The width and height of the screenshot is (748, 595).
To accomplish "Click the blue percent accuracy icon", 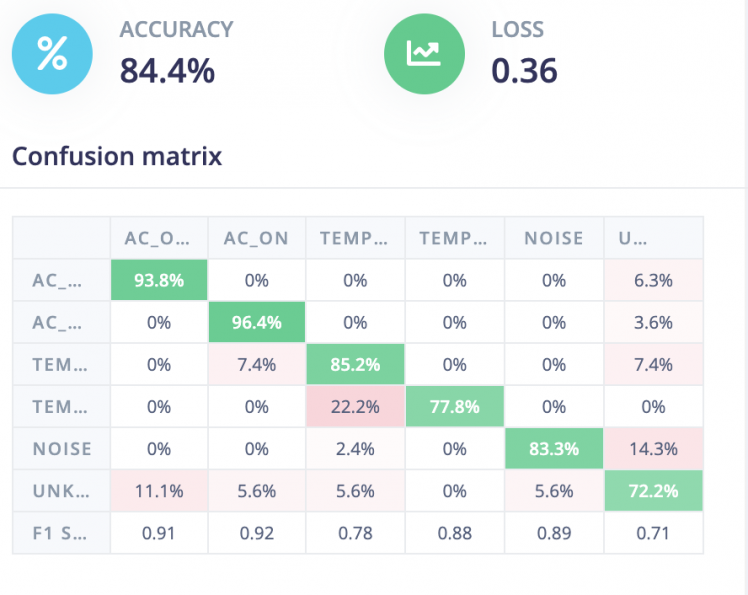I will tap(52, 53).
